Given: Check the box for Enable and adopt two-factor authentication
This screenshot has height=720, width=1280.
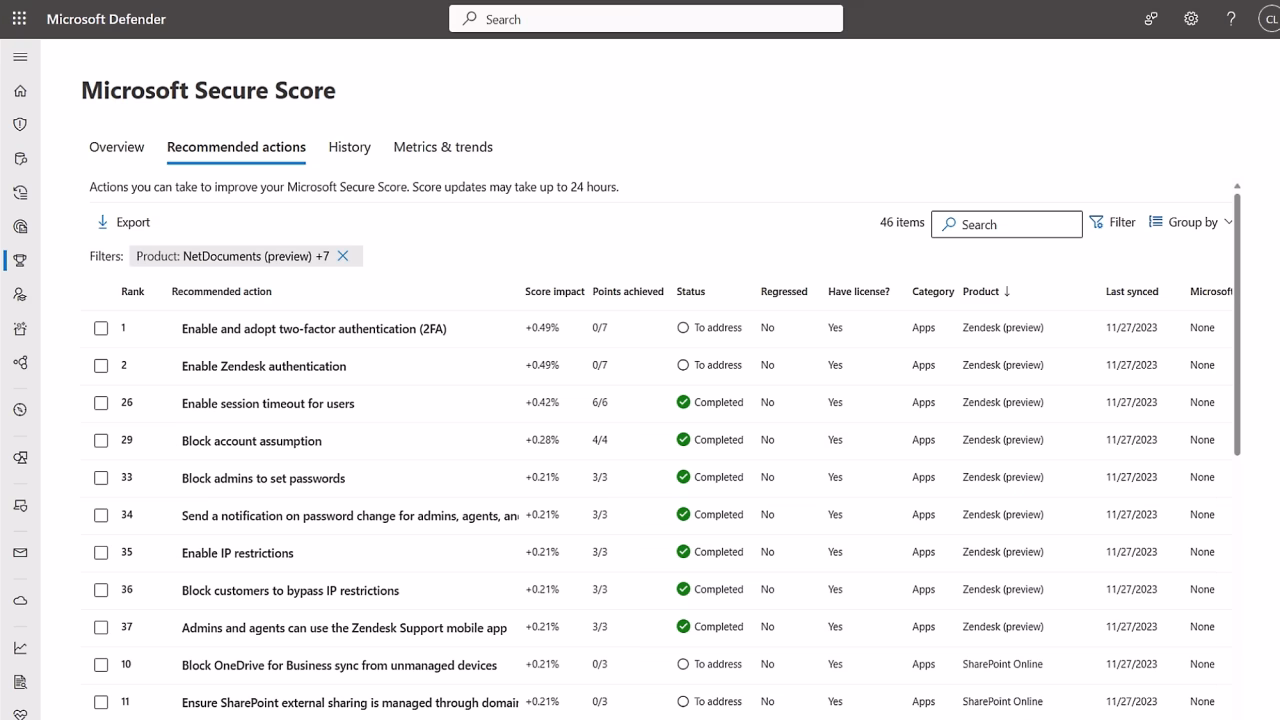Looking at the screenshot, I should (101, 328).
